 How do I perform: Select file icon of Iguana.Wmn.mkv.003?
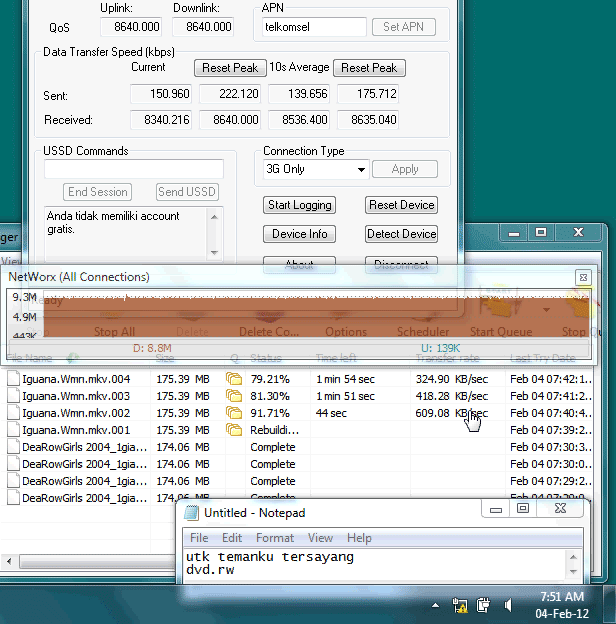(14, 396)
